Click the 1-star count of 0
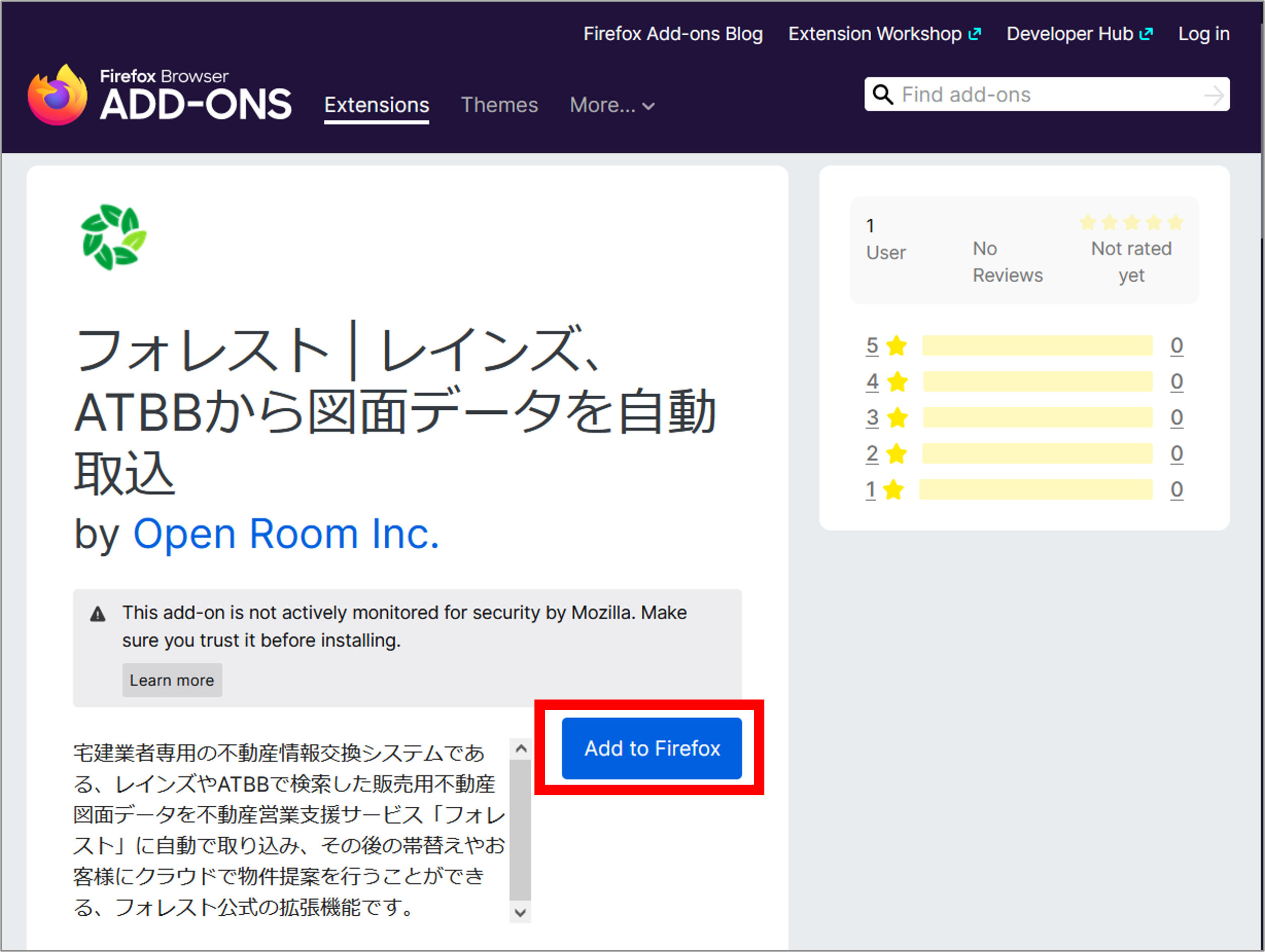 (1176, 489)
